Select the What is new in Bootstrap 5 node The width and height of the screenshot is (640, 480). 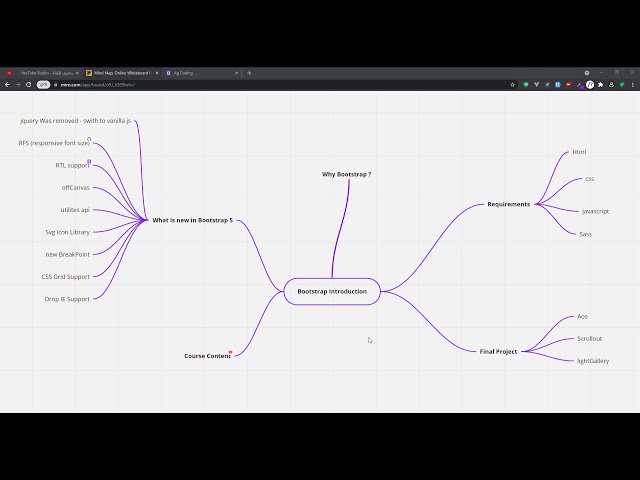[x=192, y=220]
